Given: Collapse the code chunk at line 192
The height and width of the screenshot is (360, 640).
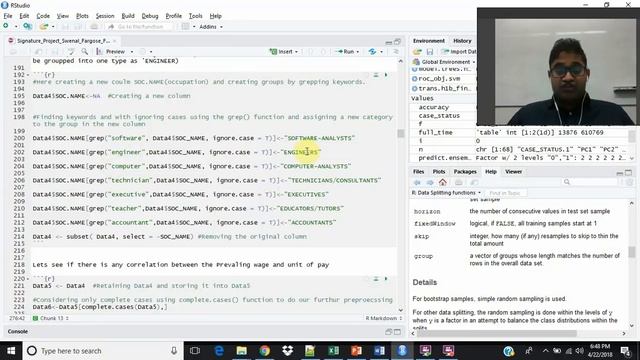Looking at the screenshot, I should tap(28, 75).
